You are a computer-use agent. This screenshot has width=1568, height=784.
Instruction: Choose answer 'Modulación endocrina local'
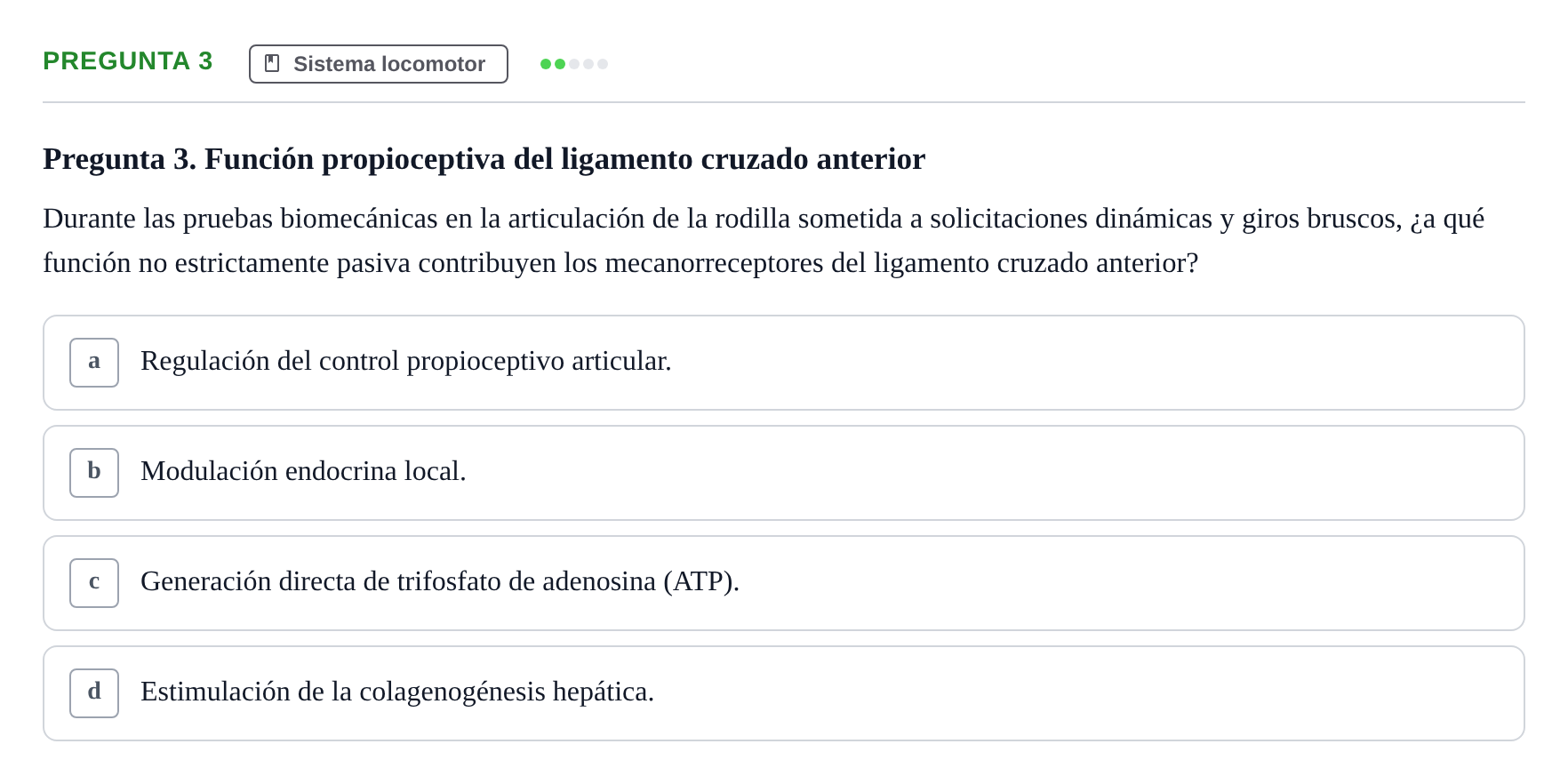click(784, 473)
